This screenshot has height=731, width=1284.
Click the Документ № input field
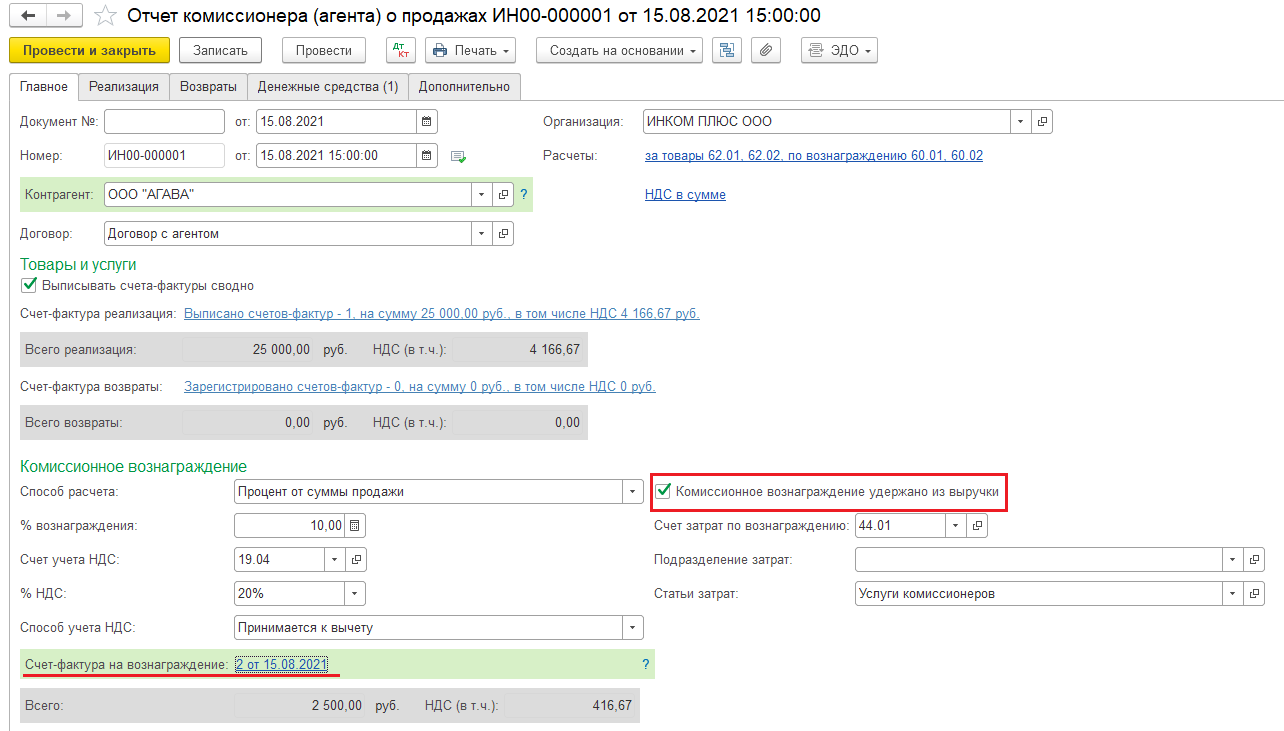tap(164, 122)
